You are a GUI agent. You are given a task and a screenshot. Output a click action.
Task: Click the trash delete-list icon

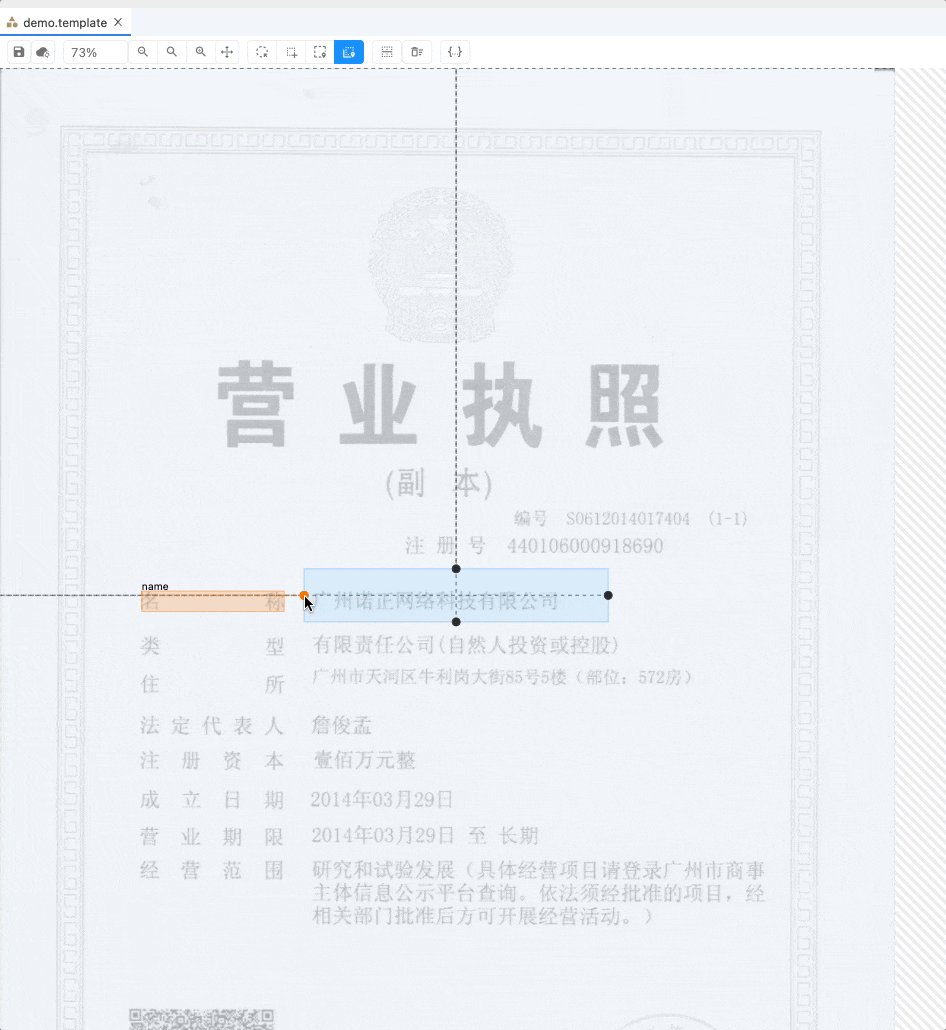coord(417,52)
